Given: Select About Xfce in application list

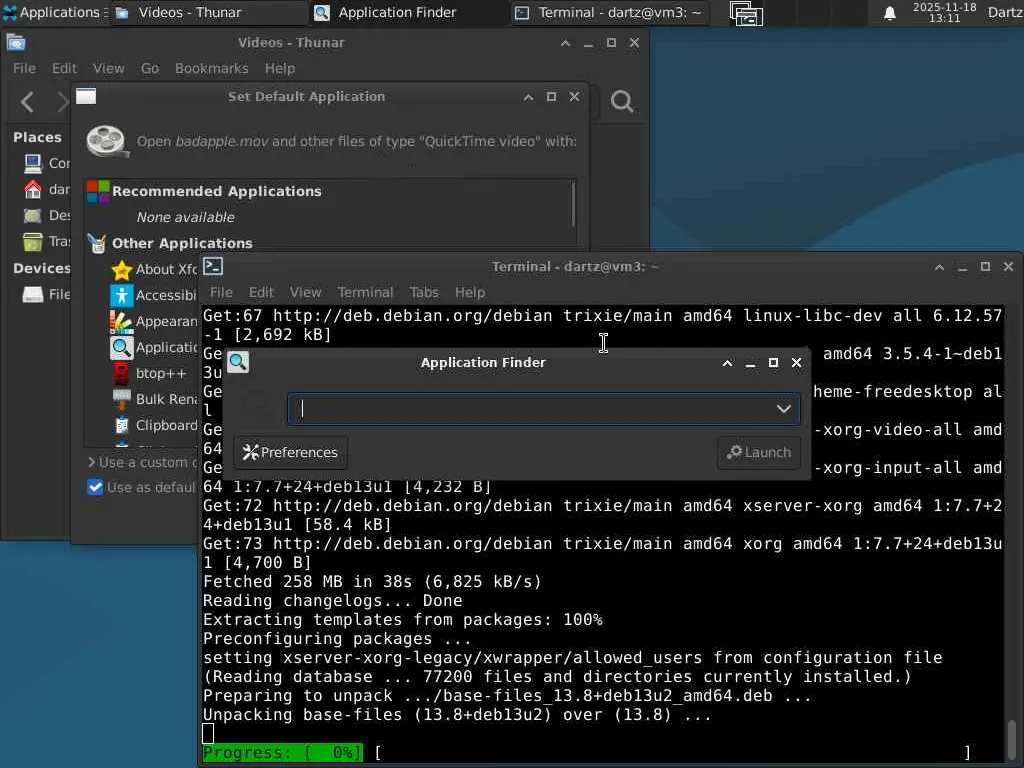Looking at the screenshot, I should tap(154, 269).
